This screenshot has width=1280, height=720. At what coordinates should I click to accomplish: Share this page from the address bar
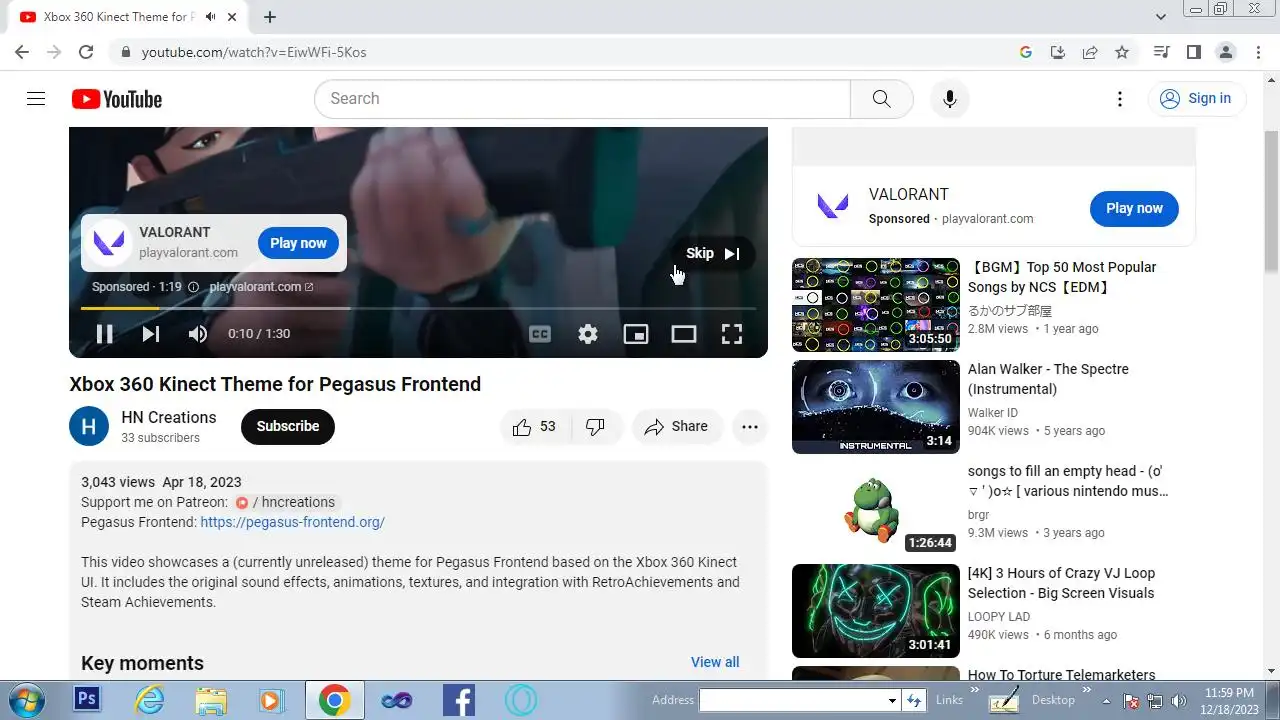click(1090, 52)
